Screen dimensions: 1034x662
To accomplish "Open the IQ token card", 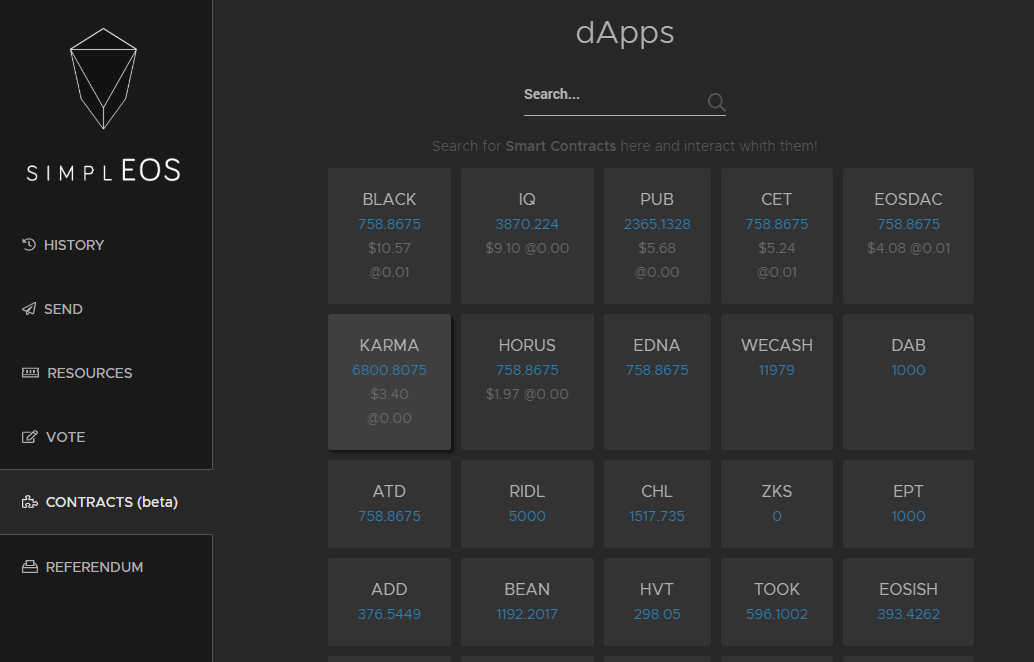I will pos(527,235).
